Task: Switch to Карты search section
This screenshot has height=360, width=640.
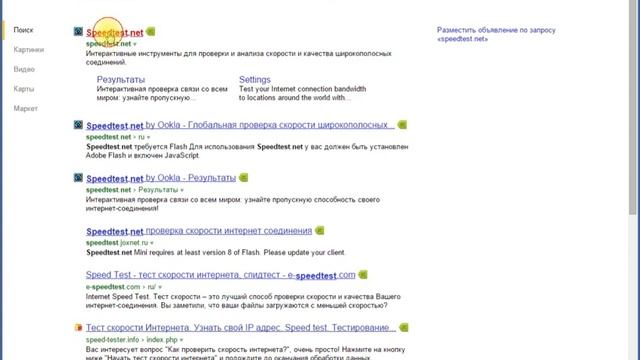Action: point(24,89)
